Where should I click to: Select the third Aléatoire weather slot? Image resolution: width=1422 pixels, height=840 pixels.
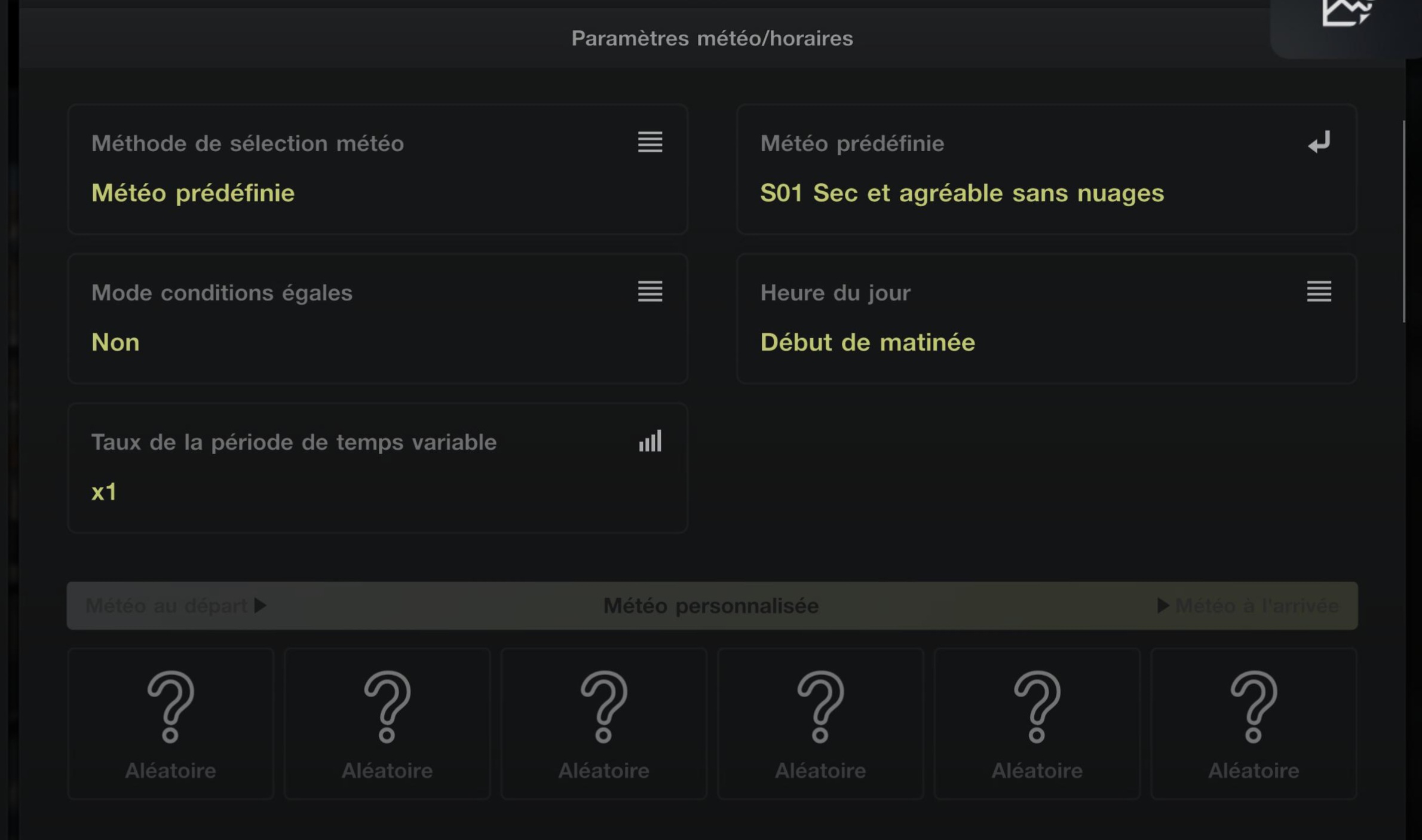pyautogui.click(x=603, y=723)
